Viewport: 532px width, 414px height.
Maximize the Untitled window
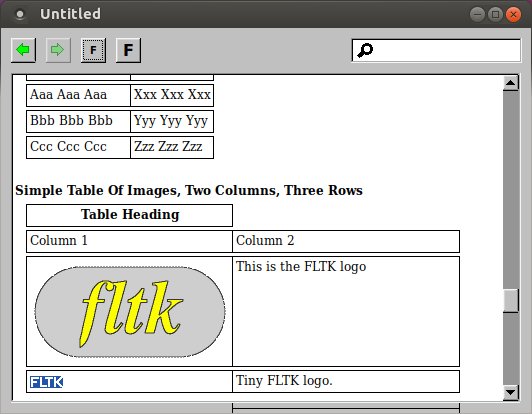tap(495, 15)
